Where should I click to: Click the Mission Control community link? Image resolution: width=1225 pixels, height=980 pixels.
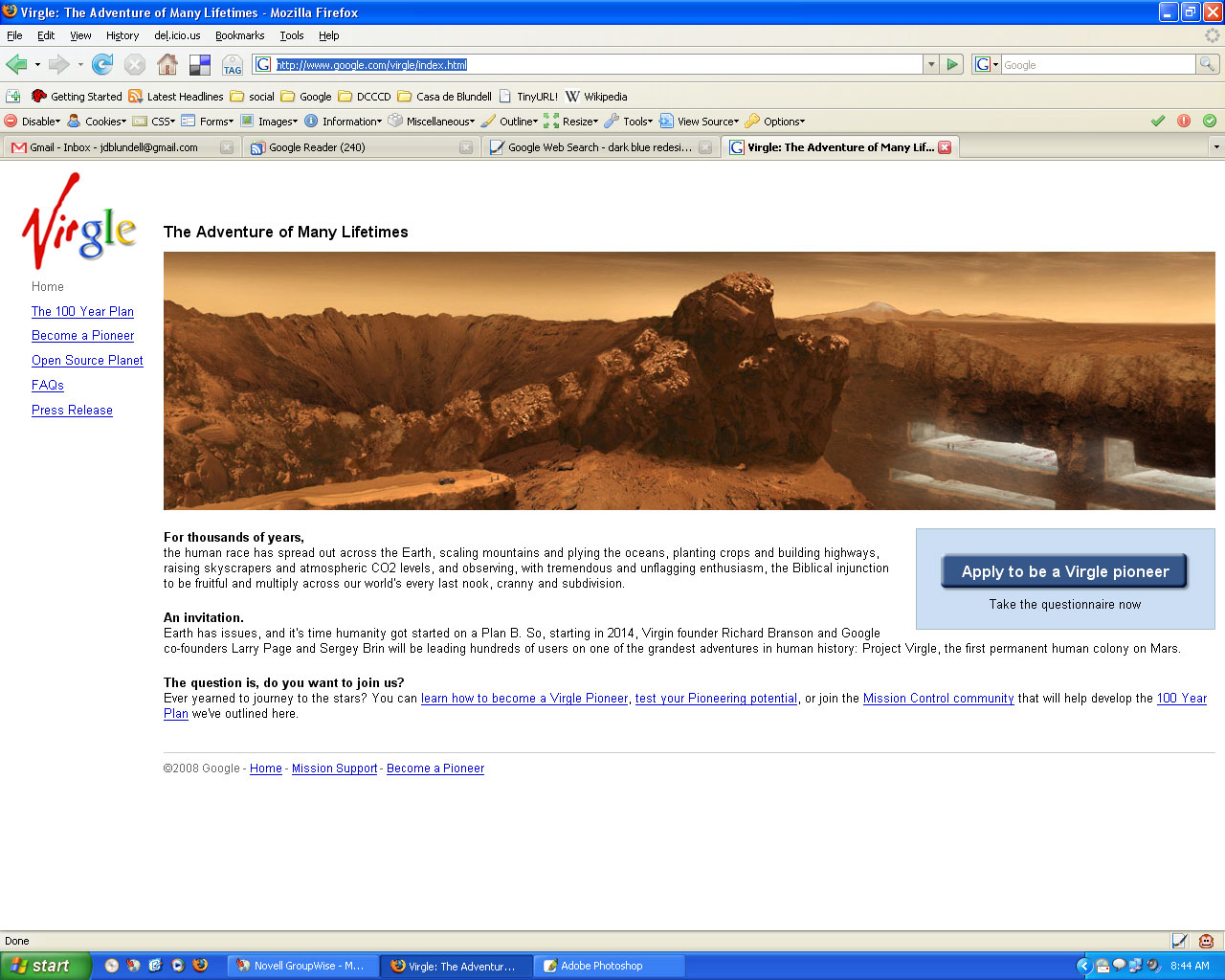pos(938,699)
